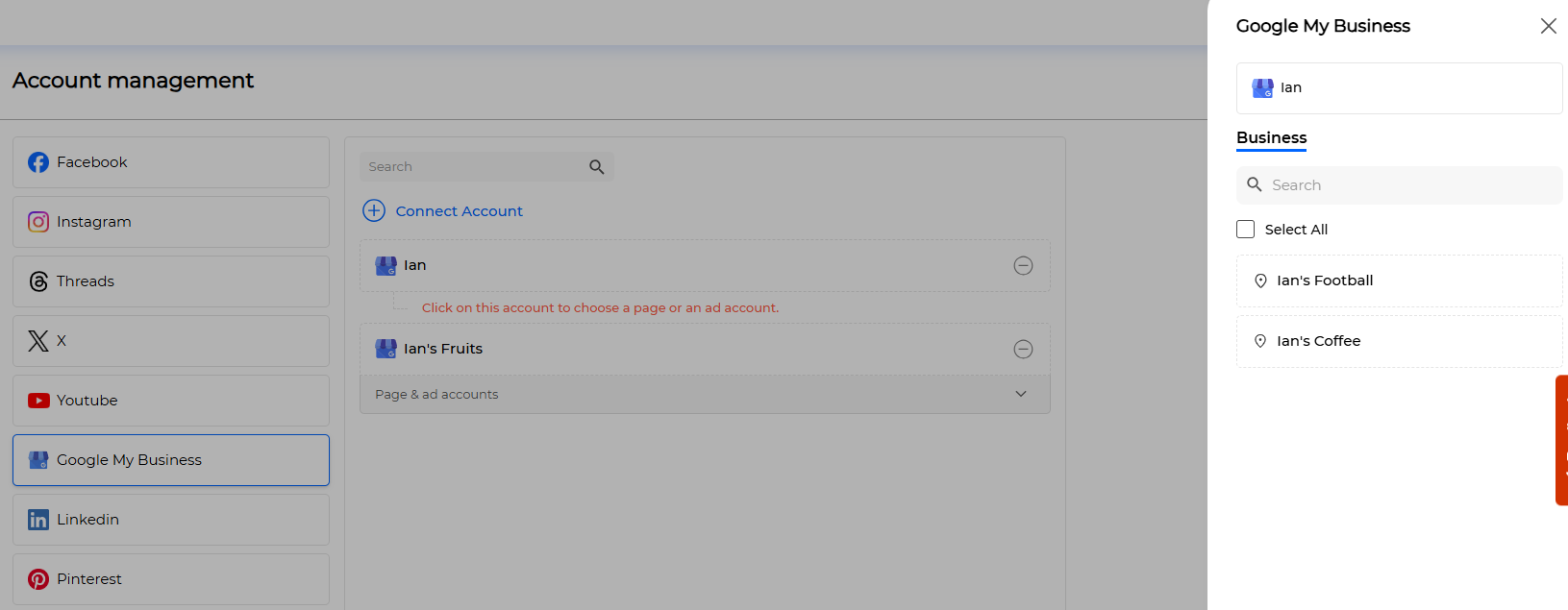
Task: Click the Linkedin logo icon in sidebar
Action: [x=38, y=520]
